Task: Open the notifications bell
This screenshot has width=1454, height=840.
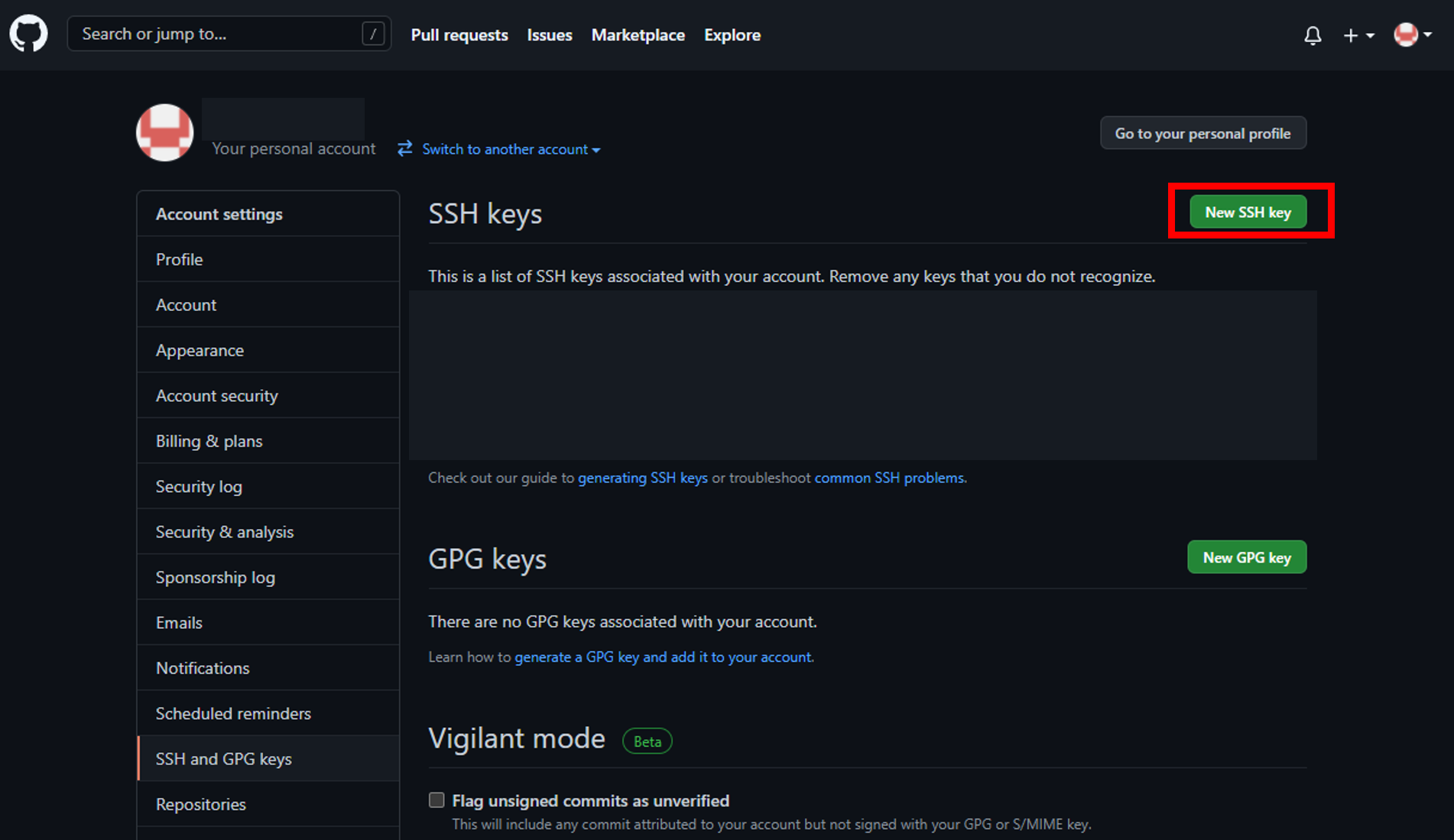Action: click(1313, 35)
